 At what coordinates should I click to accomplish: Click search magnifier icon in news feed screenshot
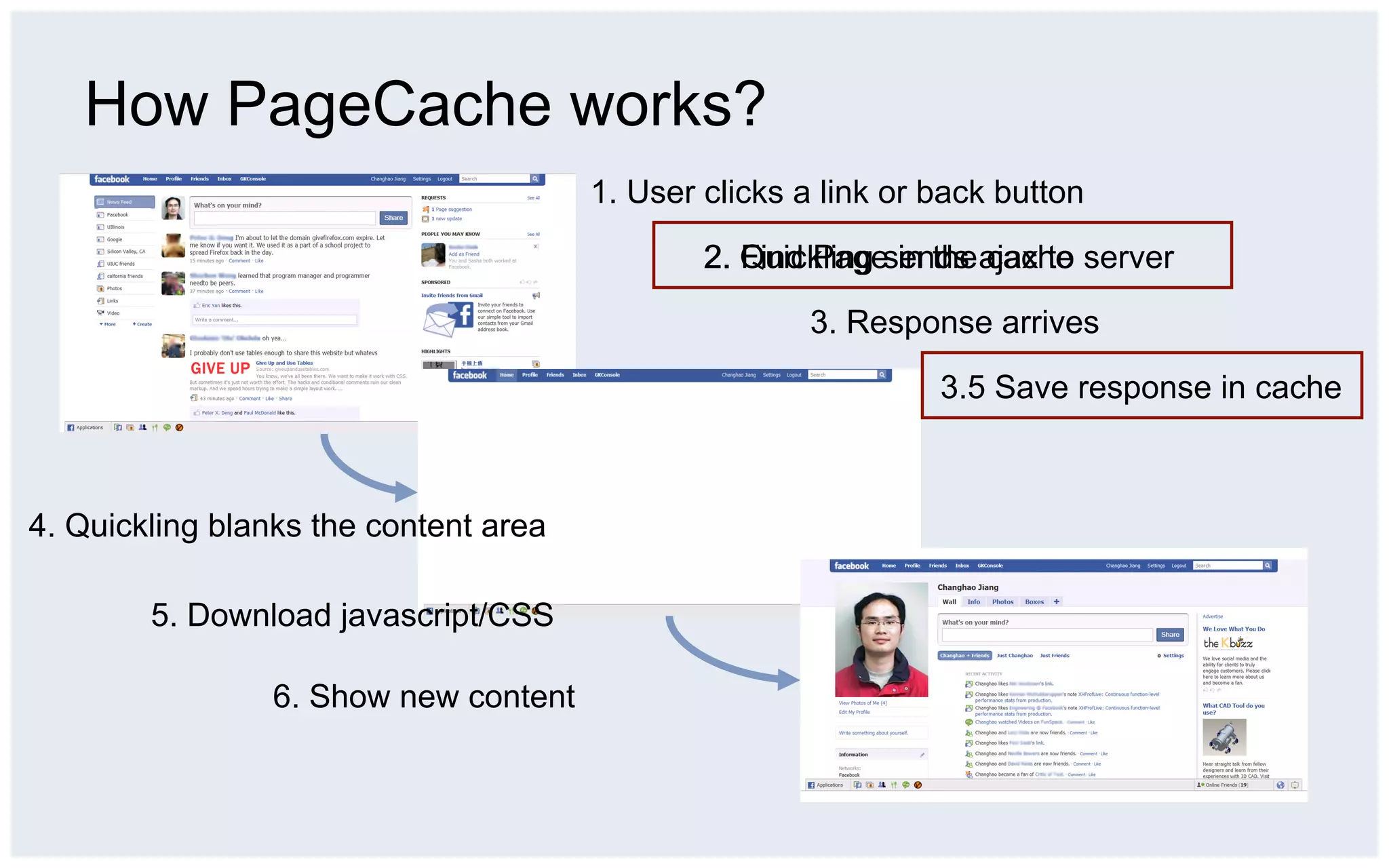tap(535, 179)
